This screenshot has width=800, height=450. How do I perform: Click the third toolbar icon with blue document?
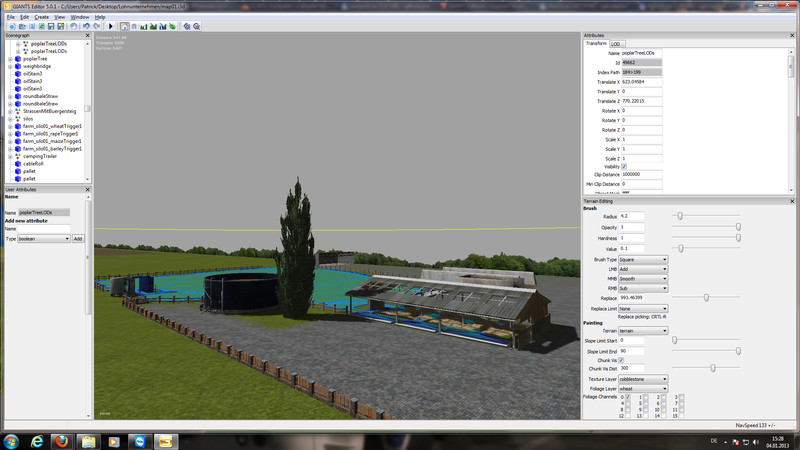click(x=32, y=26)
